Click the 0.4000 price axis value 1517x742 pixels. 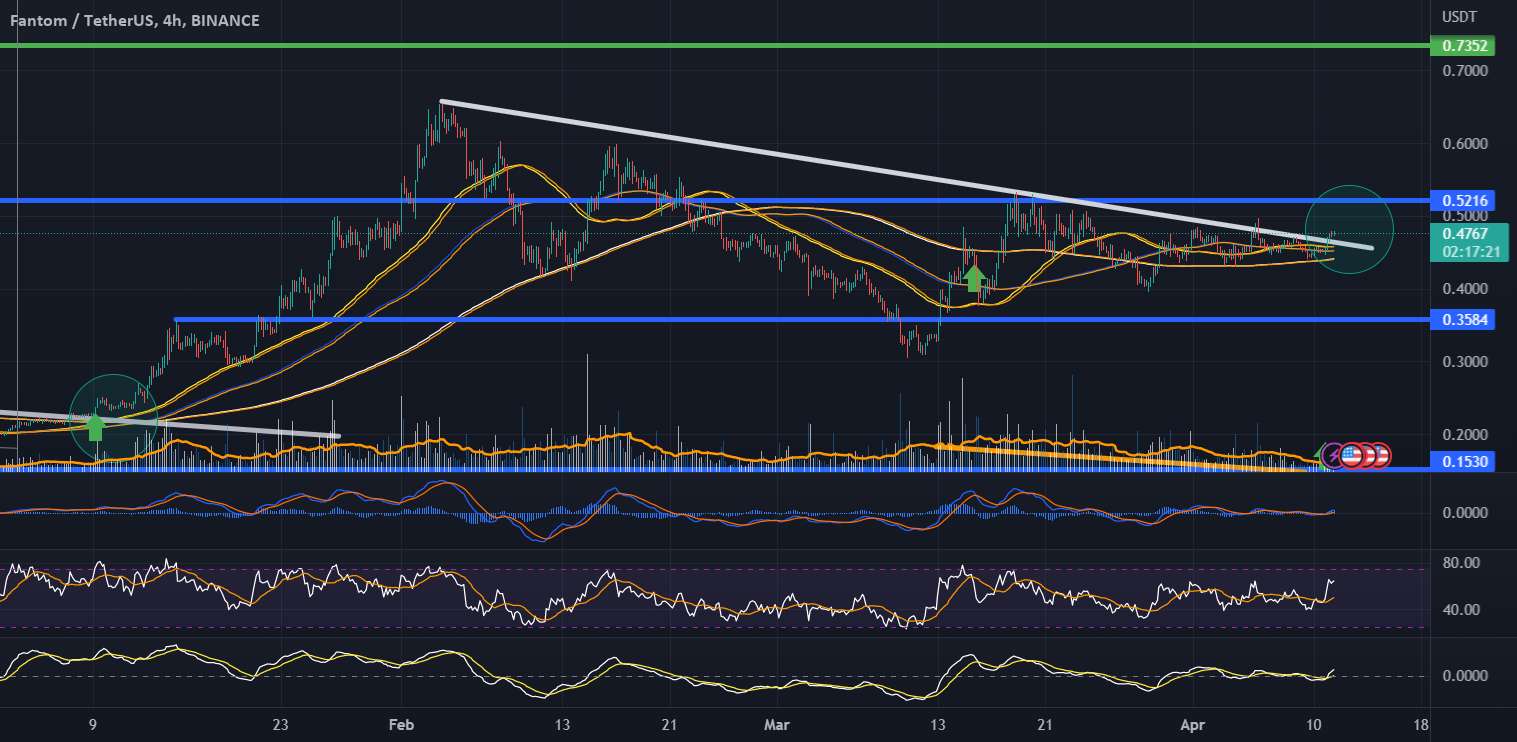coord(1464,289)
